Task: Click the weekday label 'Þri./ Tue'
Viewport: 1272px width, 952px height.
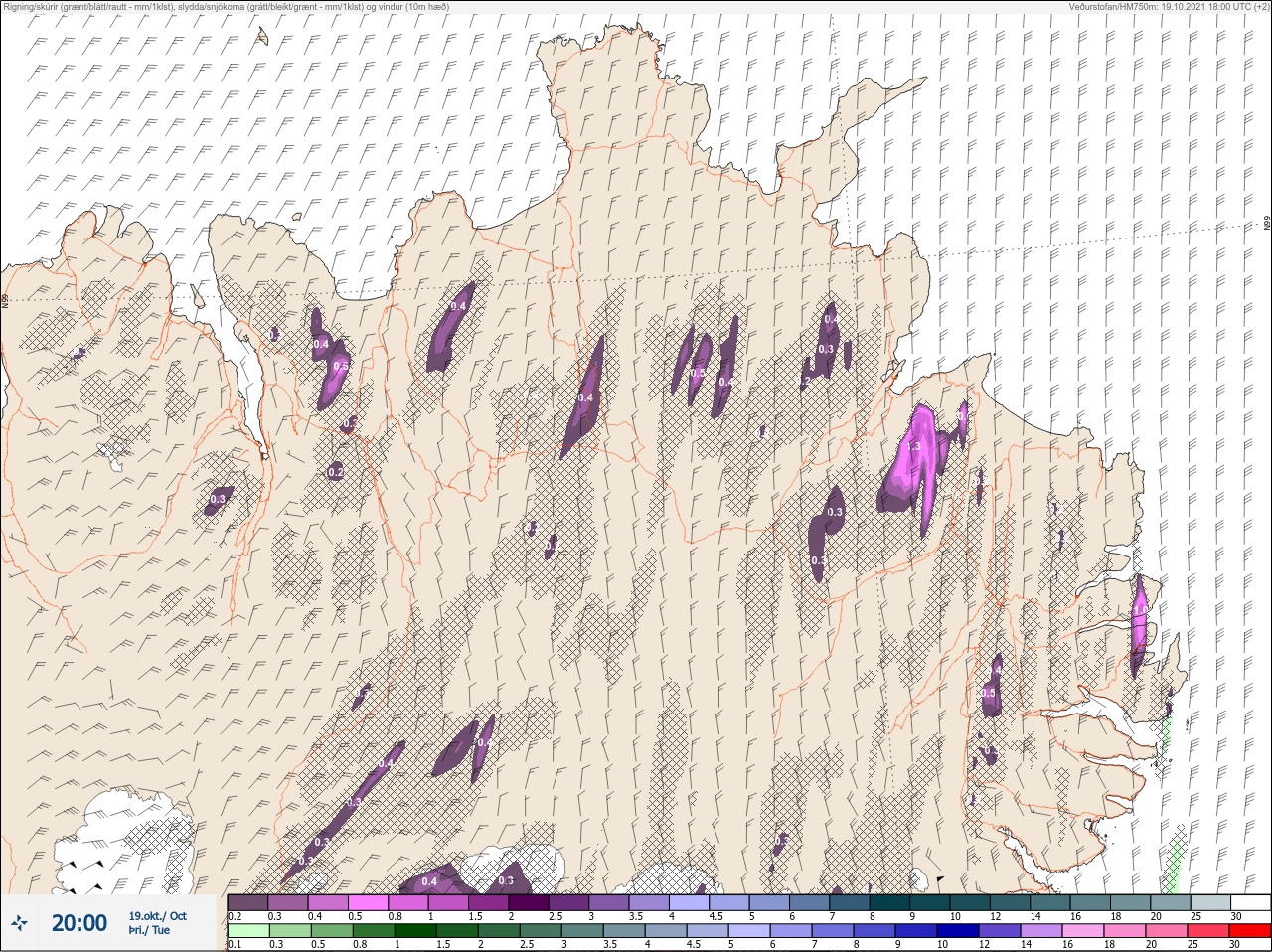Action: pyautogui.click(x=149, y=931)
